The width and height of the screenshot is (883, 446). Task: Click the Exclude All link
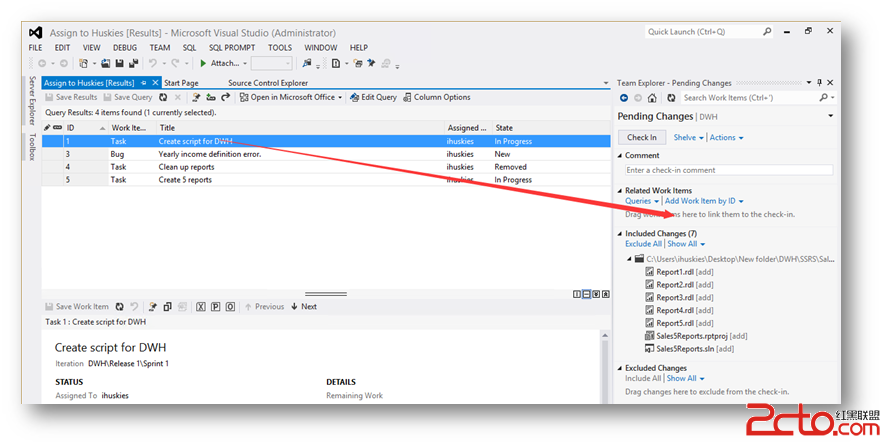(643, 244)
